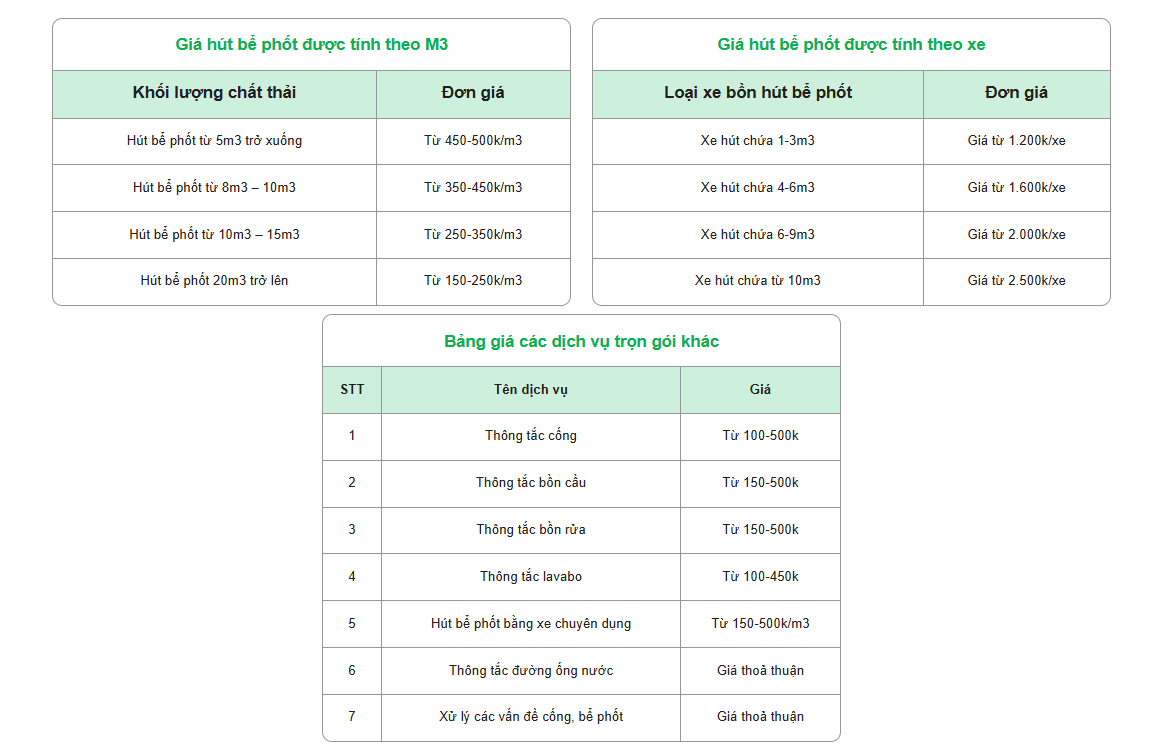This screenshot has height=755, width=1163.
Task: Click the 'Giá từ 2.500k/xe' price cell
Action: pyautogui.click(x=1016, y=281)
